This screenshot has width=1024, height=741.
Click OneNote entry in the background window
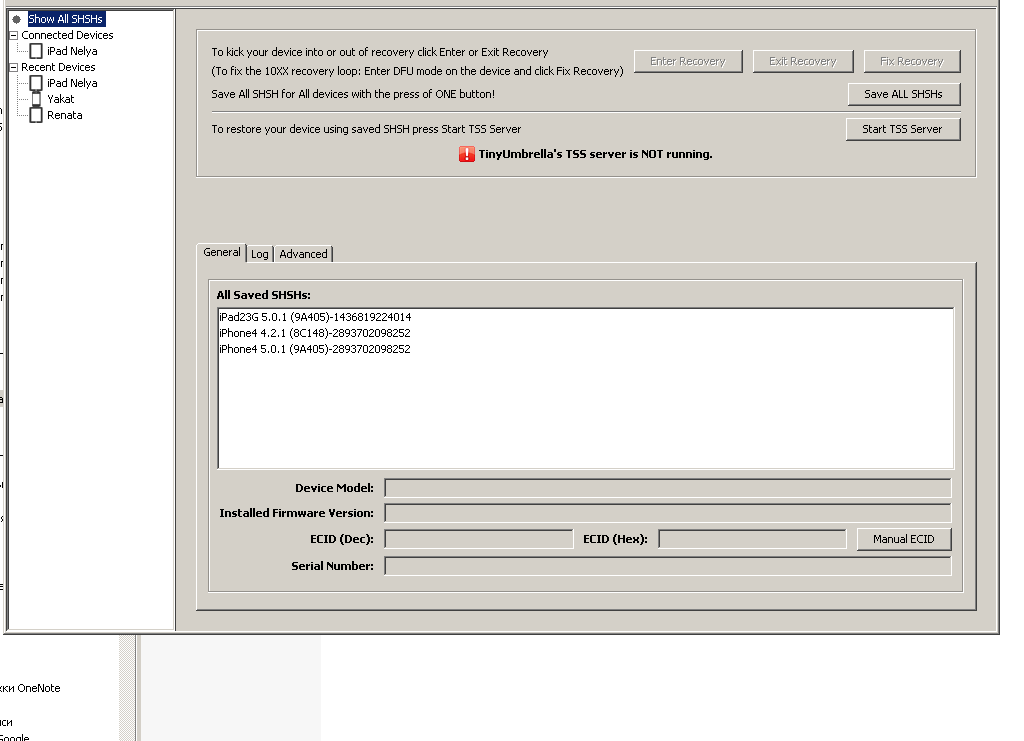point(30,688)
